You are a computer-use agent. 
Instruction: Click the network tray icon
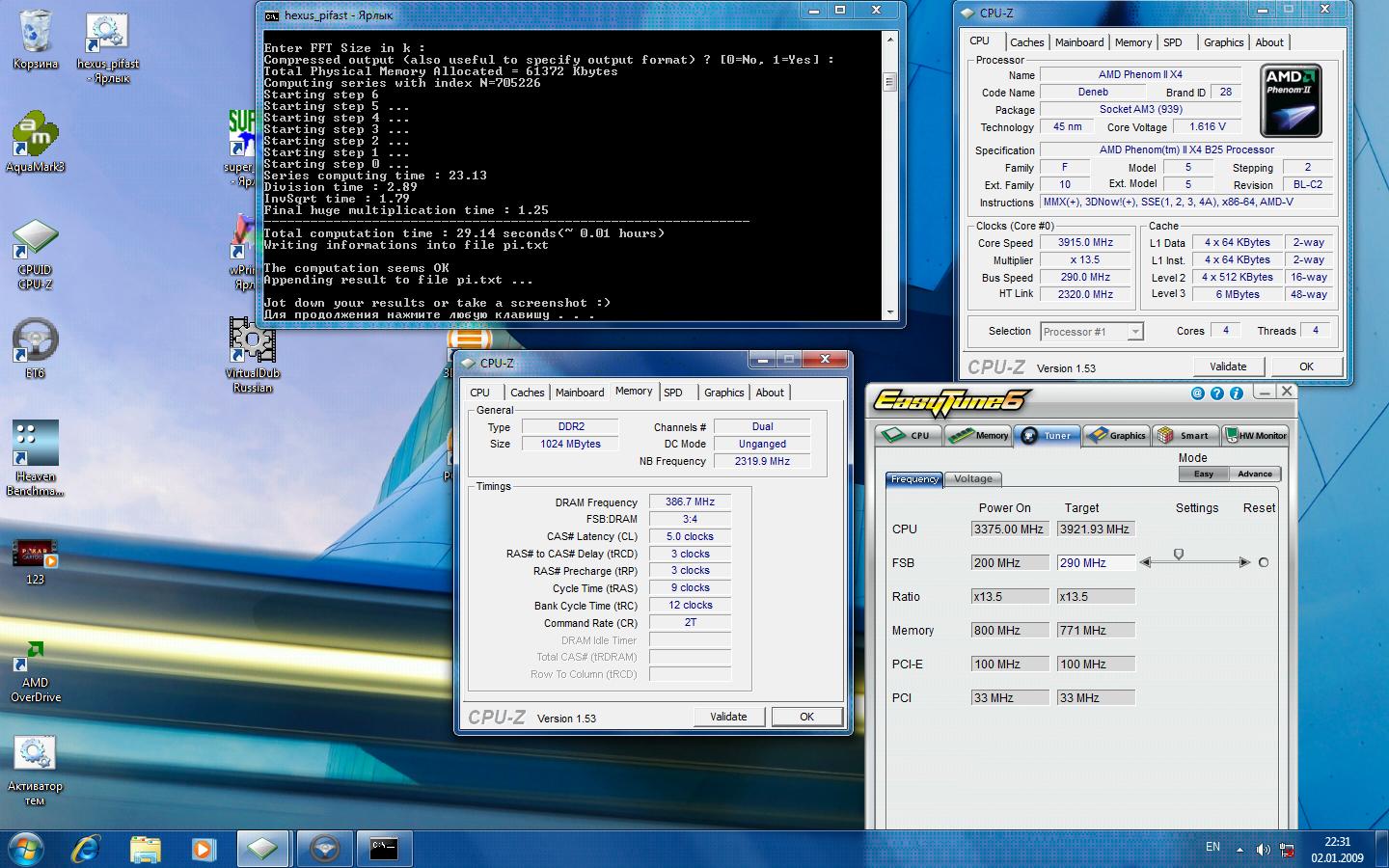pyautogui.click(x=1287, y=850)
